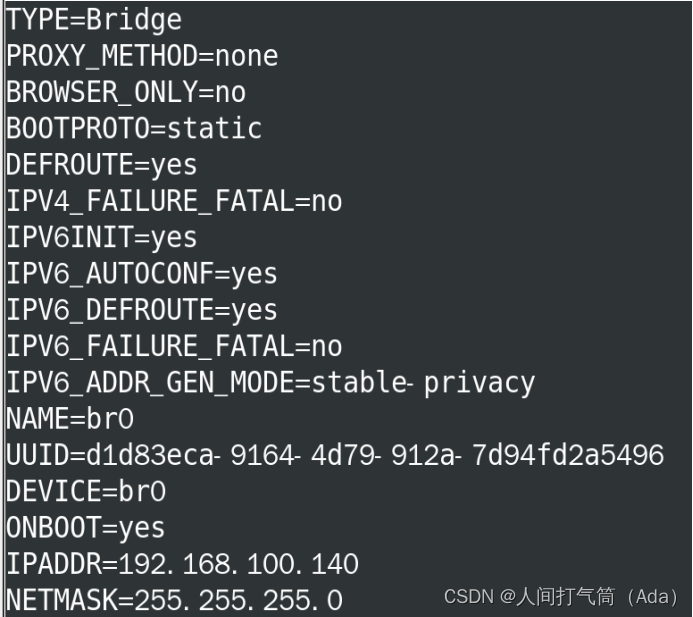Click the stable-privacy value
This screenshot has width=693, height=617.
coord(423,383)
